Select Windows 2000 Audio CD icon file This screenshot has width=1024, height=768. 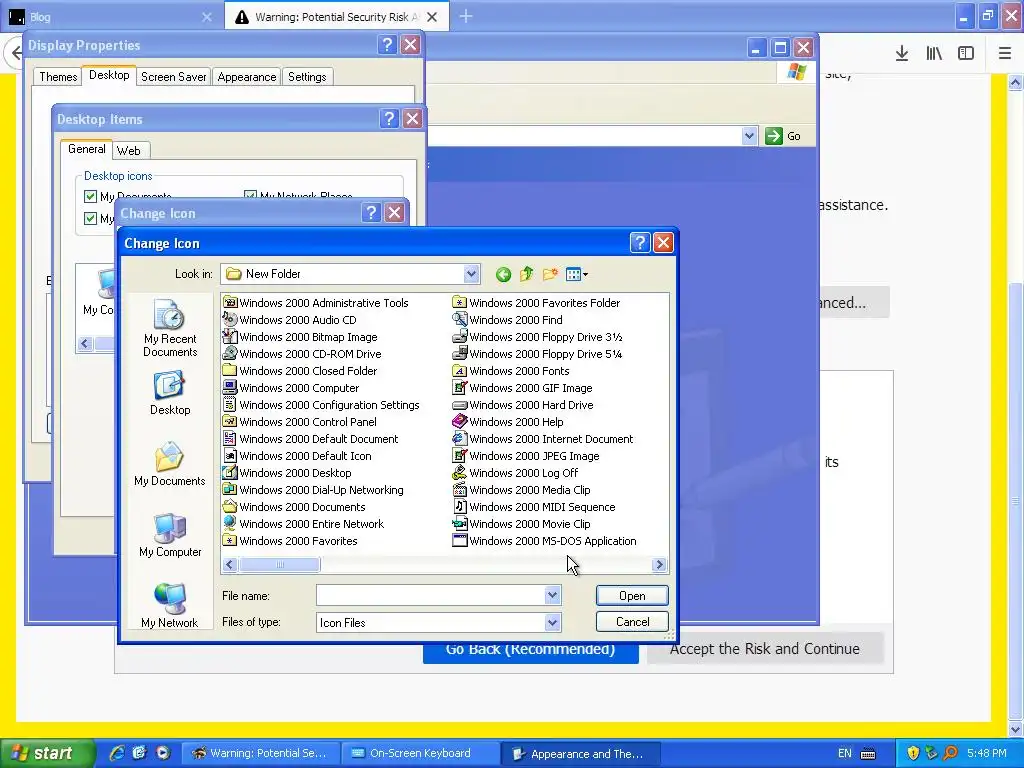point(290,319)
